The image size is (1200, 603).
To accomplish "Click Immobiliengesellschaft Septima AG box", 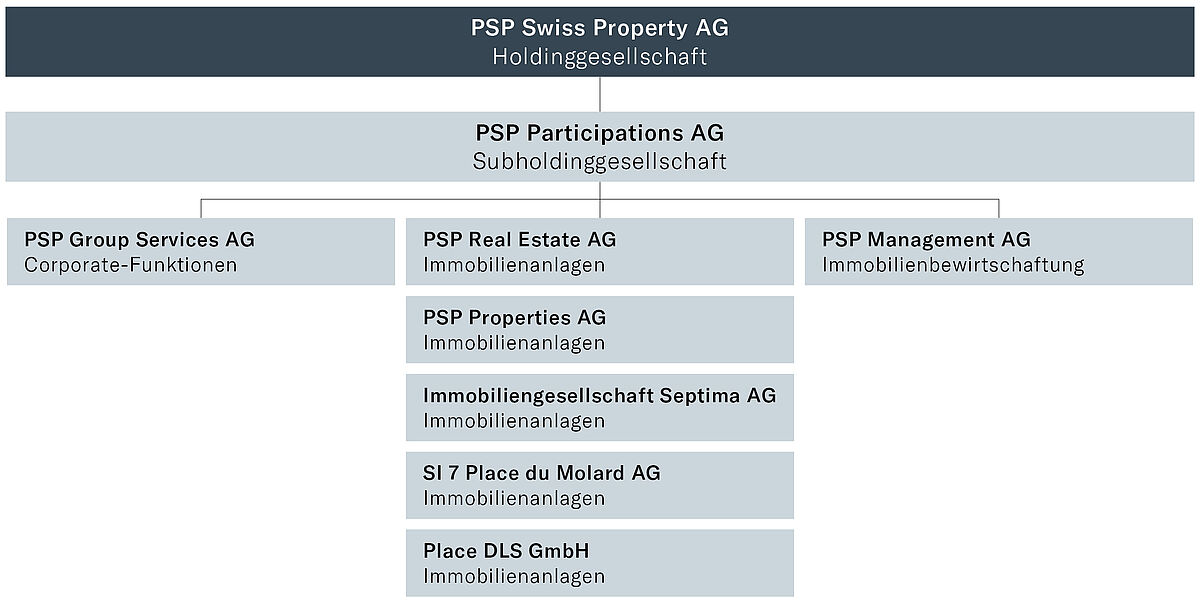I will pos(600,407).
